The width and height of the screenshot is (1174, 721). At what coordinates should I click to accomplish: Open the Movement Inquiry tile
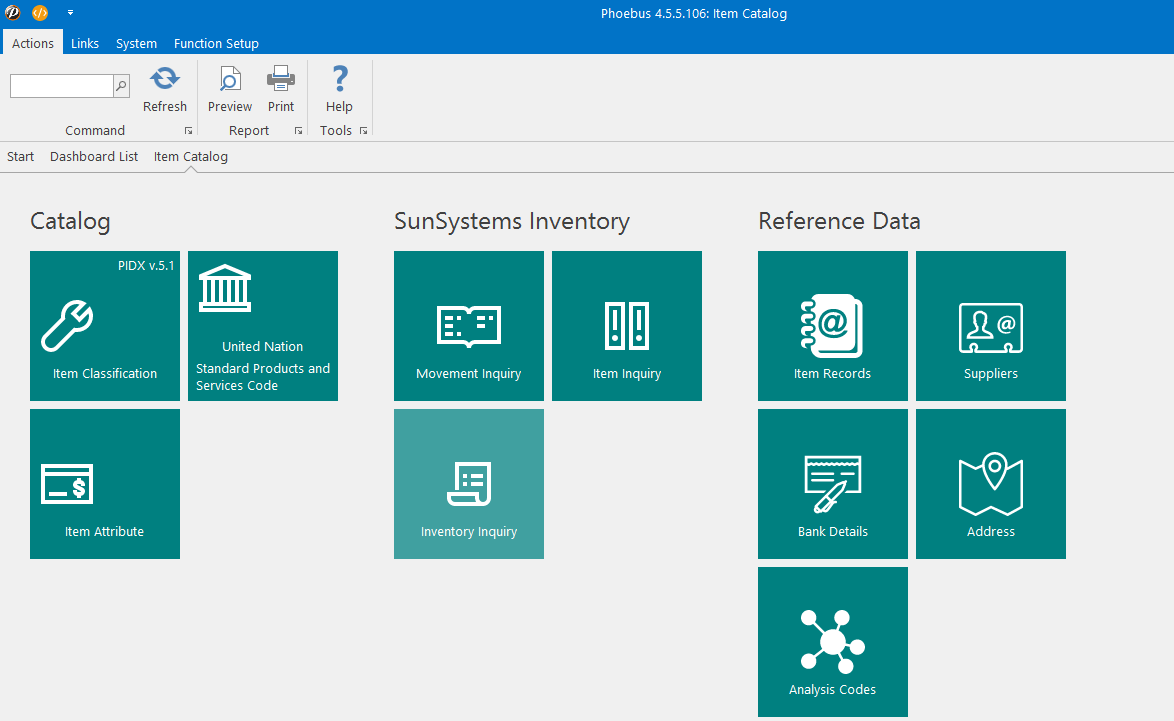tap(469, 326)
